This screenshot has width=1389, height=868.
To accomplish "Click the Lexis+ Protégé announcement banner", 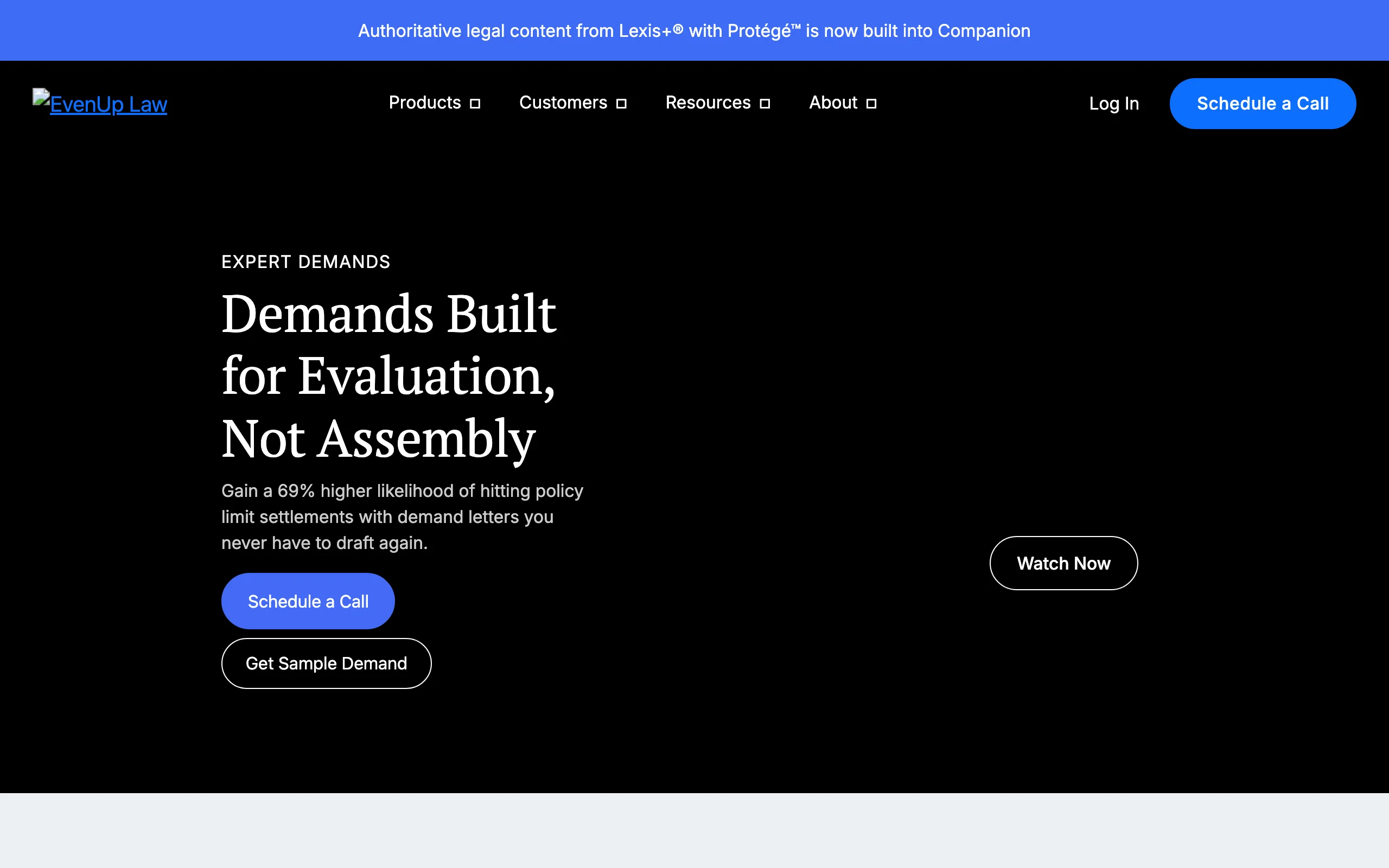I will [x=694, y=30].
